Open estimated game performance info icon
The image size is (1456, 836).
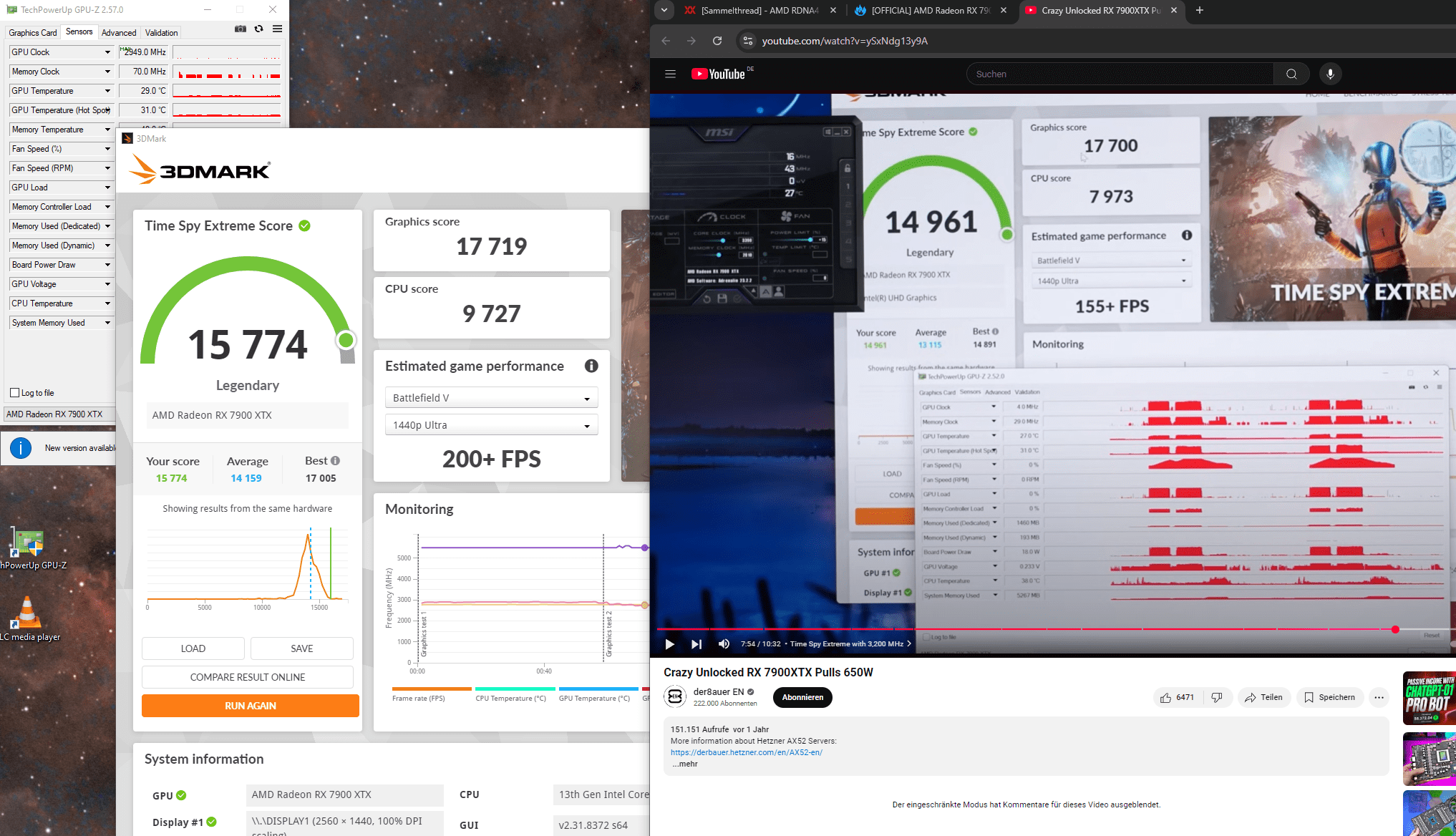(591, 366)
